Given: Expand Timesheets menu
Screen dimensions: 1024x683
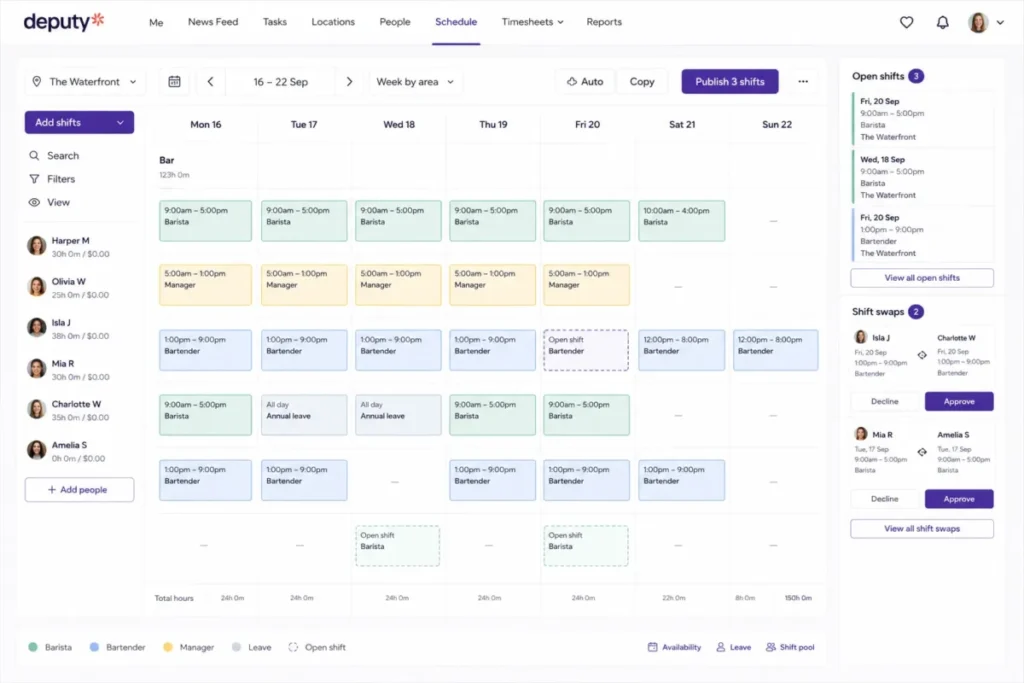Looking at the screenshot, I should tap(532, 22).
